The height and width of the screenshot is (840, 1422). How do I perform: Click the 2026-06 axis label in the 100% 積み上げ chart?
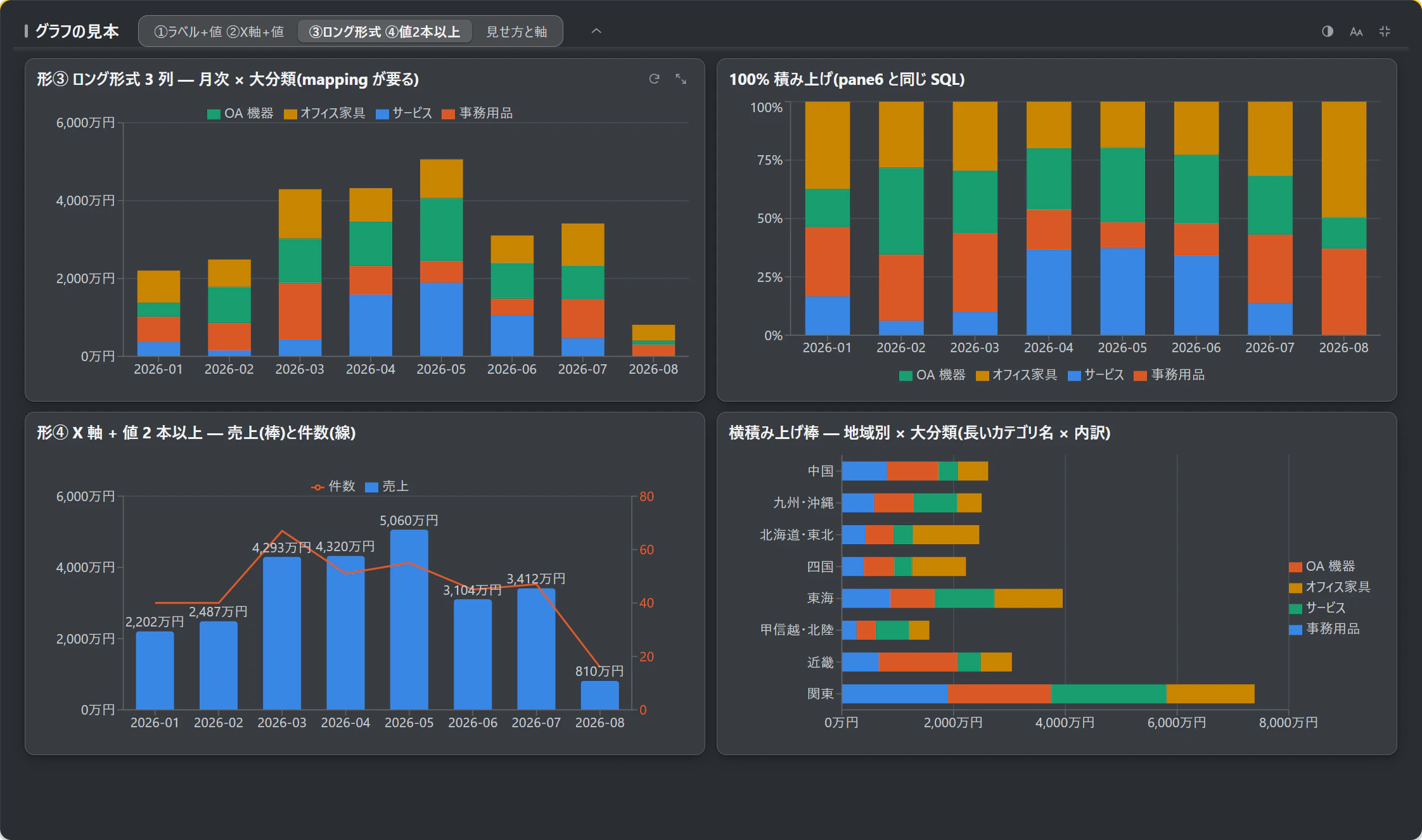pos(1196,348)
